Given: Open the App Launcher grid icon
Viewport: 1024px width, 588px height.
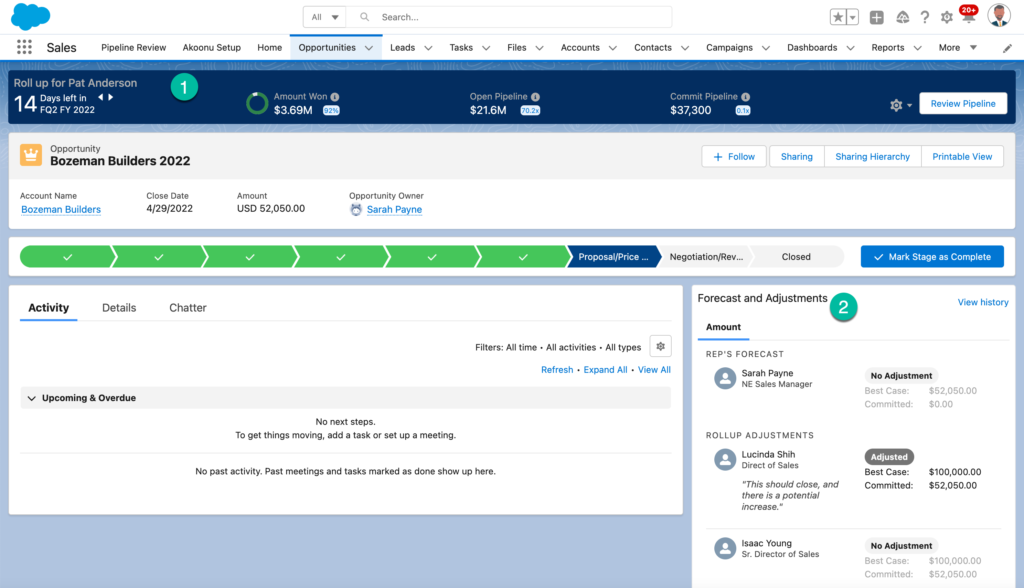Looking at the screenshot, I should pos(25,47).
